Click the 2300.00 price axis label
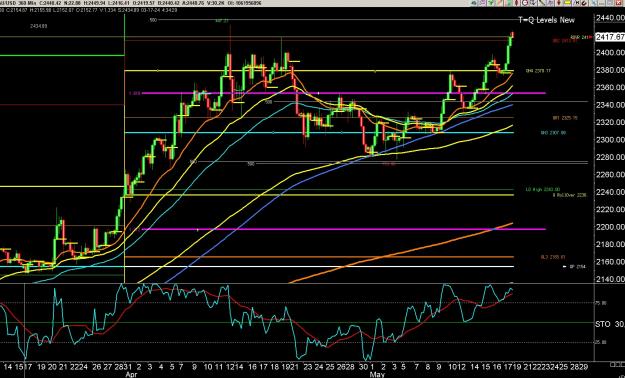 pos(610,140)
